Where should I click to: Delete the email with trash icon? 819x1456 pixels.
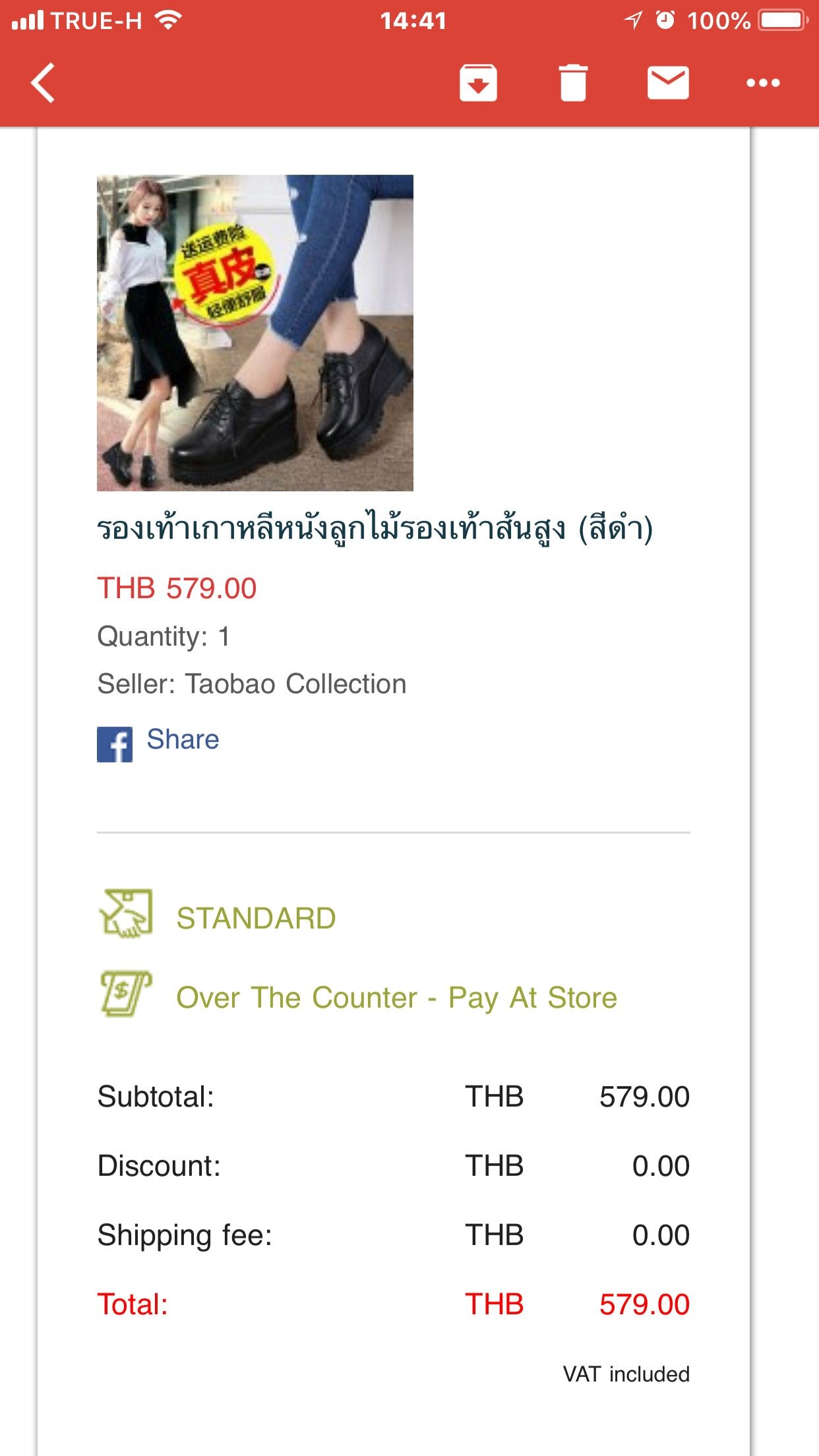pos(572,83)
